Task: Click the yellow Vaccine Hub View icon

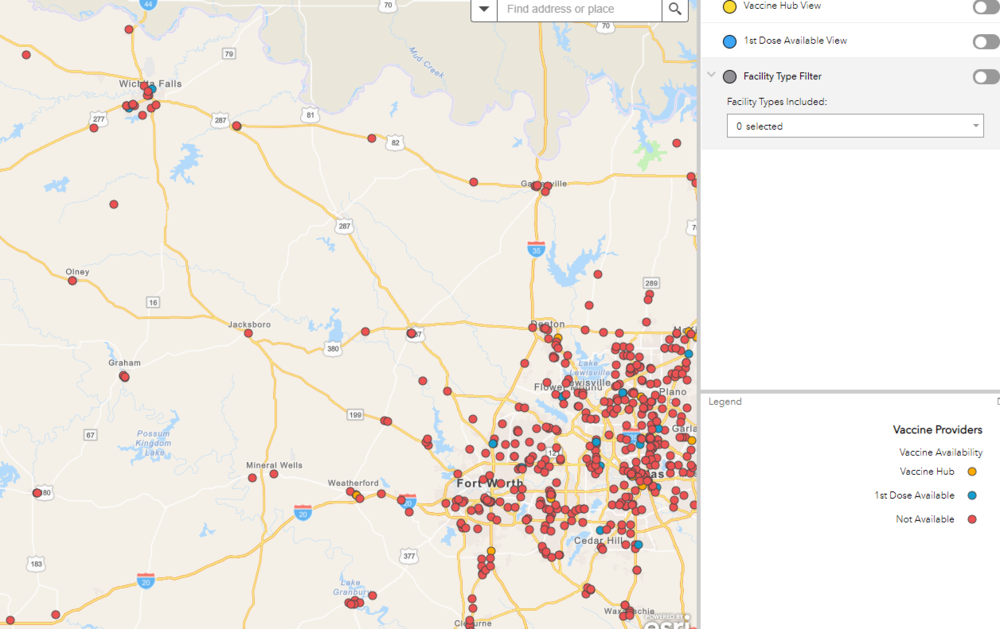Action: (730, 7)
